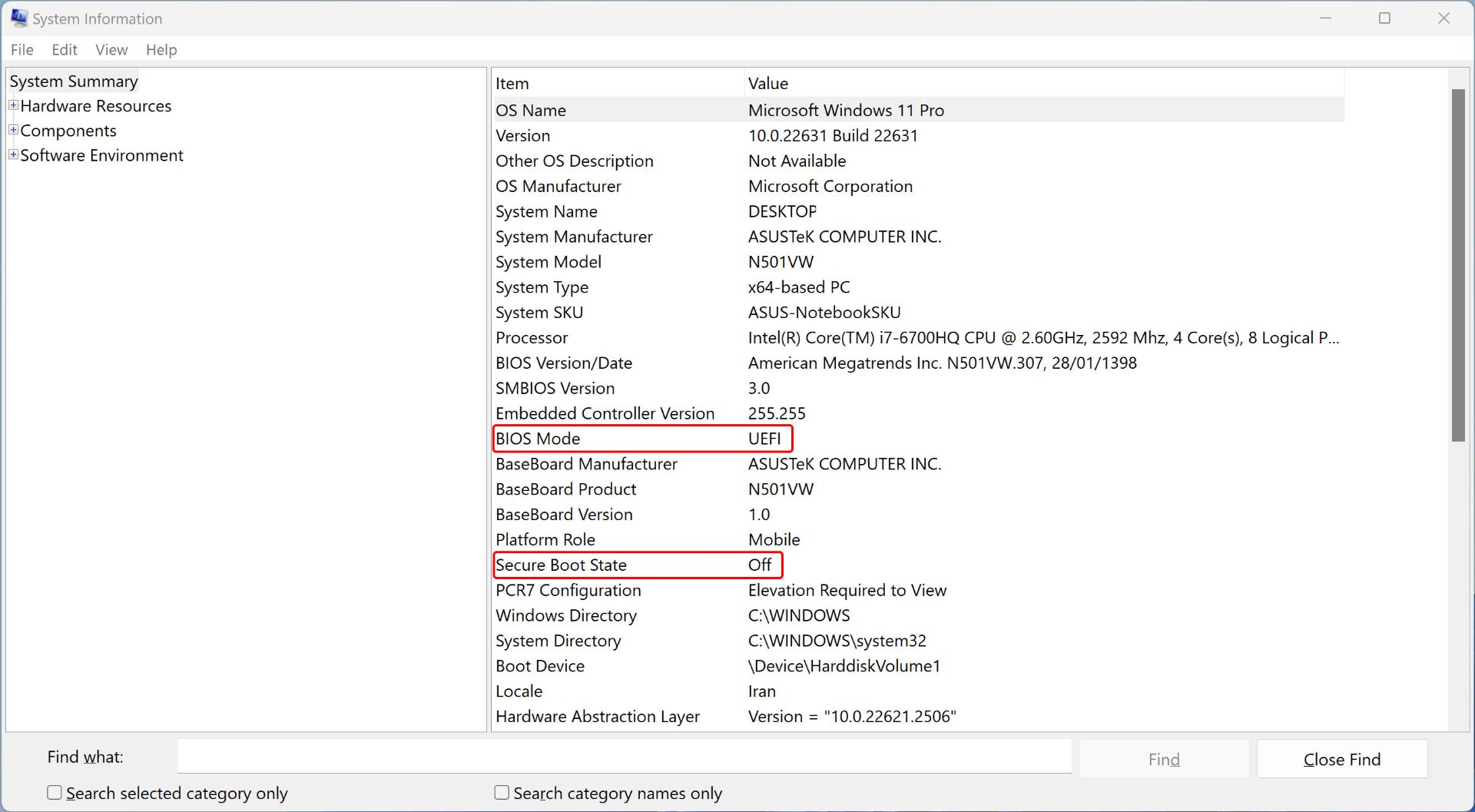Click the Item column header
The height and width of the screenshot is (812, 1475).
click(x=512, y=83)
